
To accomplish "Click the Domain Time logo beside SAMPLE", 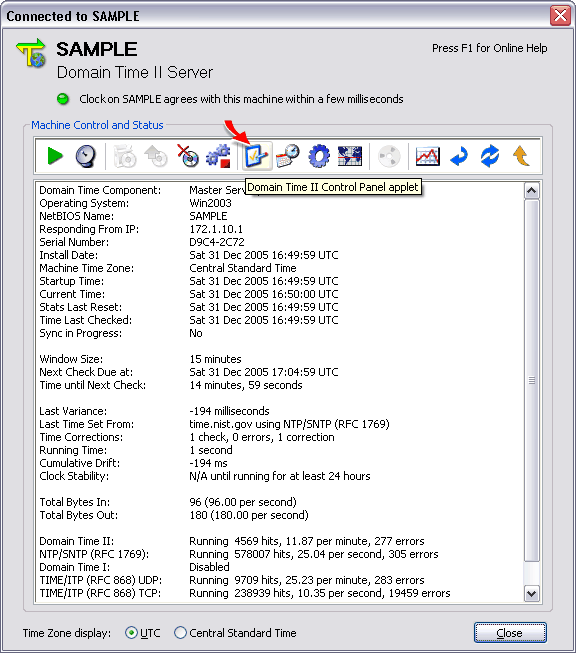I will coord(32,52).
